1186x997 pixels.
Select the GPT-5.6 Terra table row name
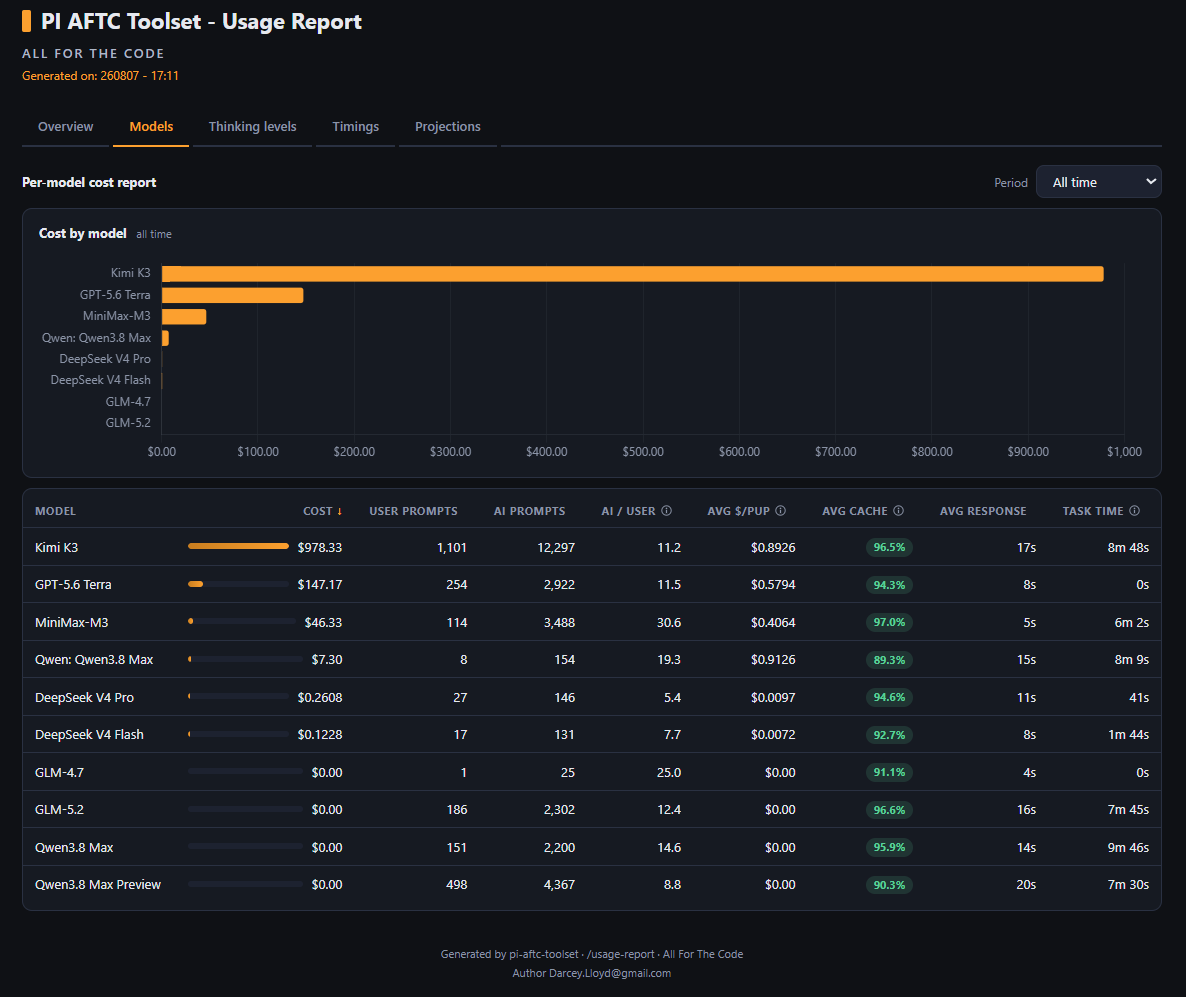pos(73,585)
